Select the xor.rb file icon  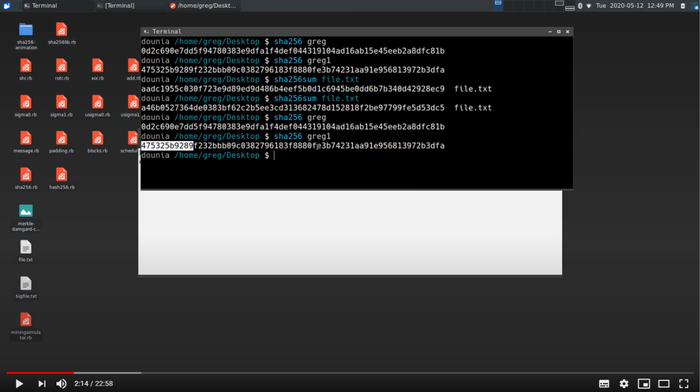[97, 66]
